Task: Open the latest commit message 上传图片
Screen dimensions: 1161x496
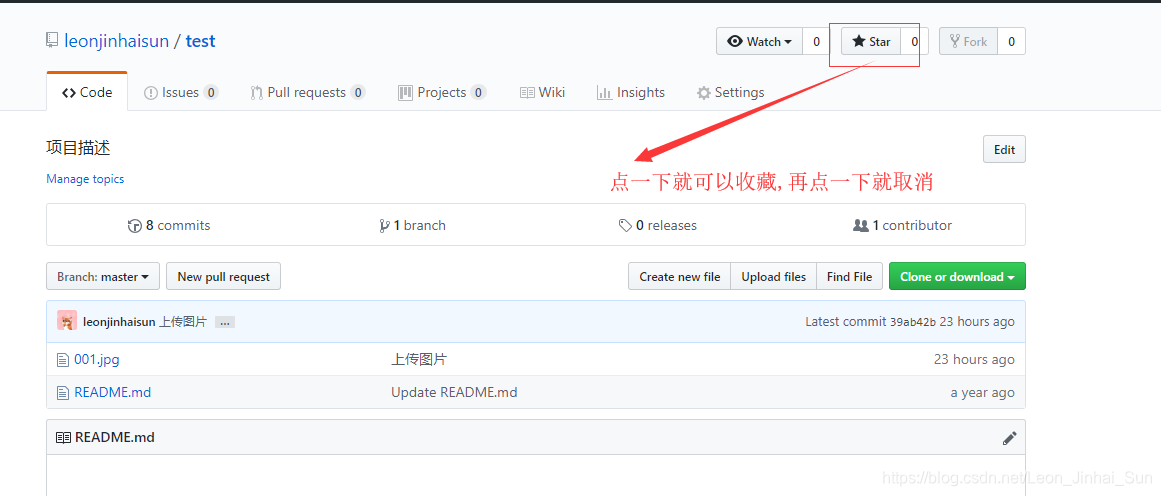Action: coord(183,322)
